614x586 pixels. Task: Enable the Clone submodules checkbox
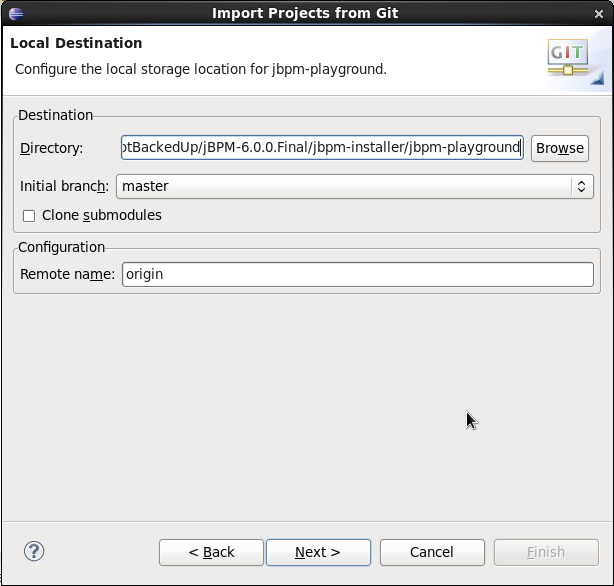pyautogui.click(x=29, y=216)
